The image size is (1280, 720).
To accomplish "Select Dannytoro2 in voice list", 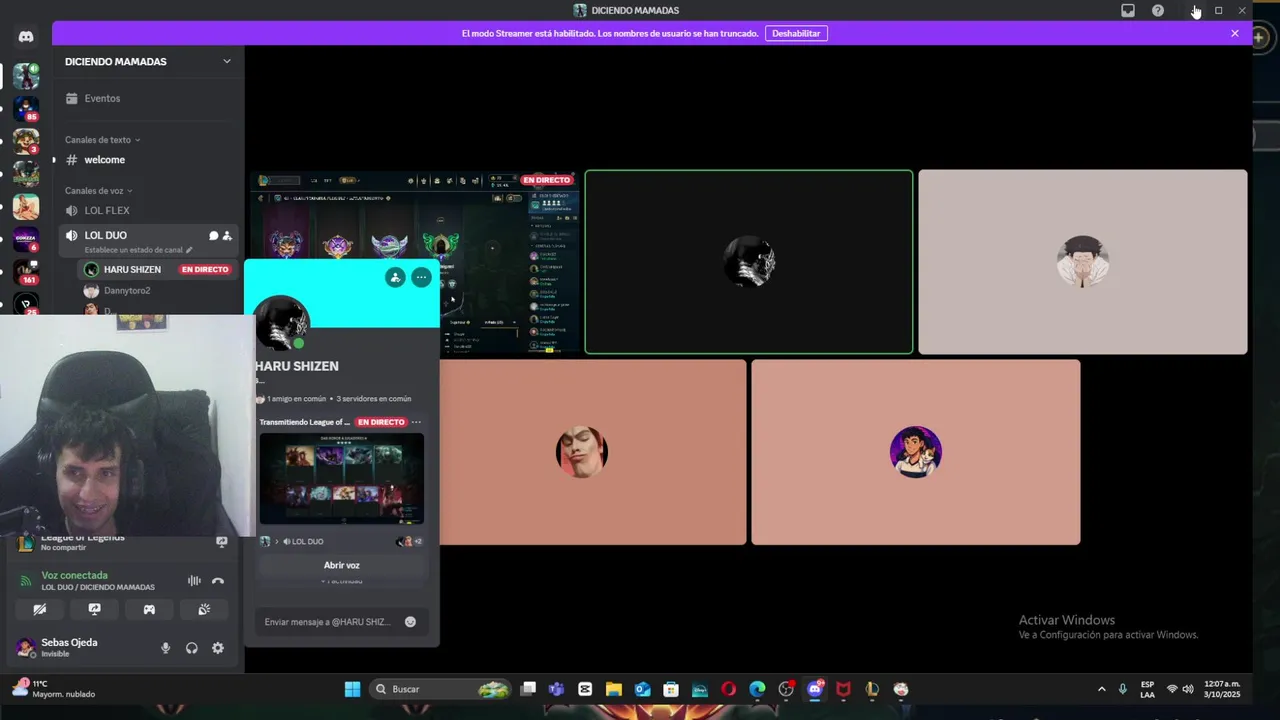I will click(156, 291).
